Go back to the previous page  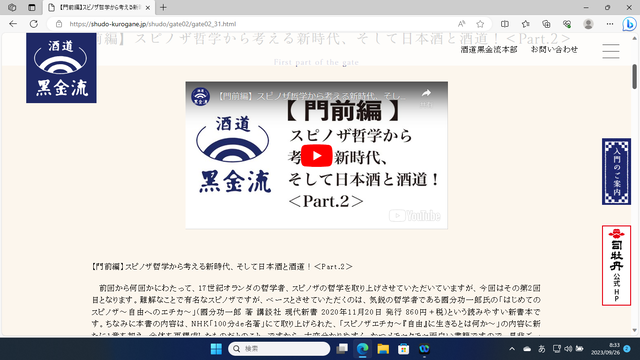(13, 24)
